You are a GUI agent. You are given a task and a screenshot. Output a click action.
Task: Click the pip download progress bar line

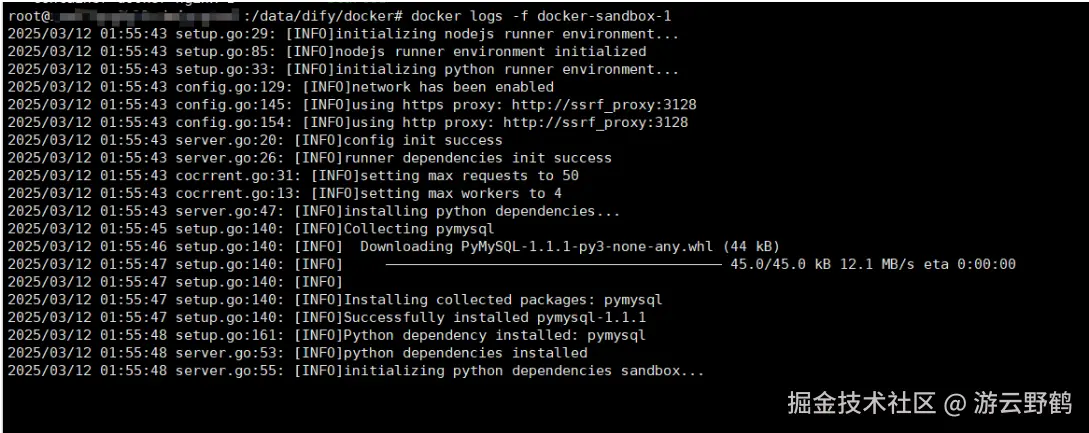pyautogui.click(x=552, y=264)
